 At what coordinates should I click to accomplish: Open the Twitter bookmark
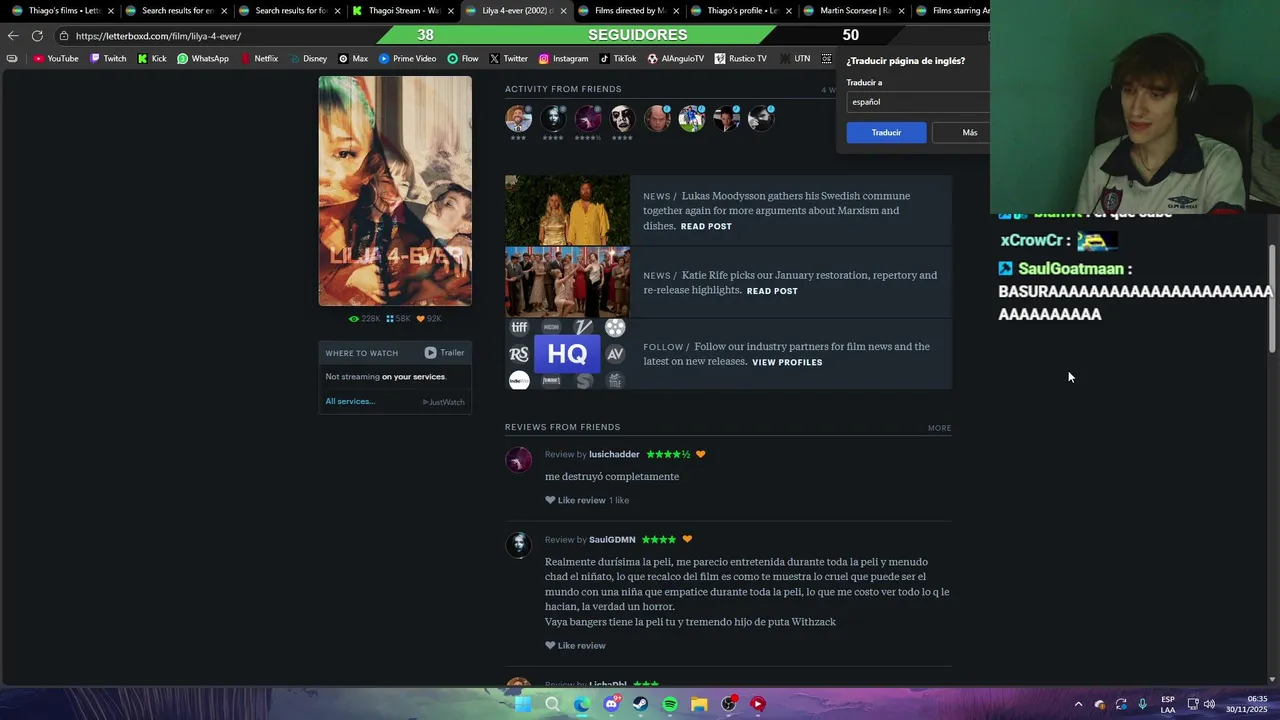508,59
